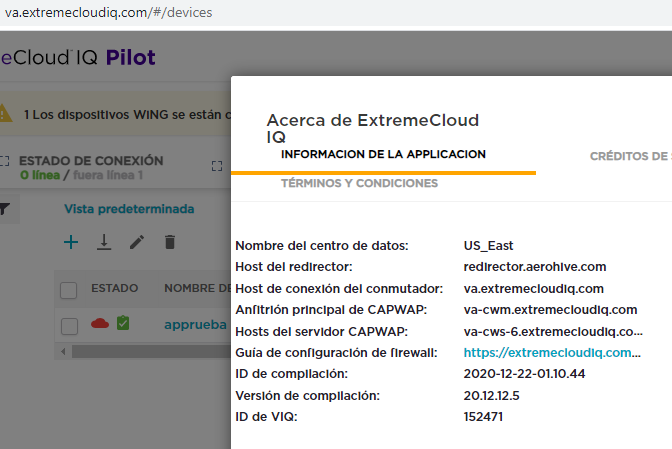
Task: Click the add device plus icon
Action: [71, 242]
